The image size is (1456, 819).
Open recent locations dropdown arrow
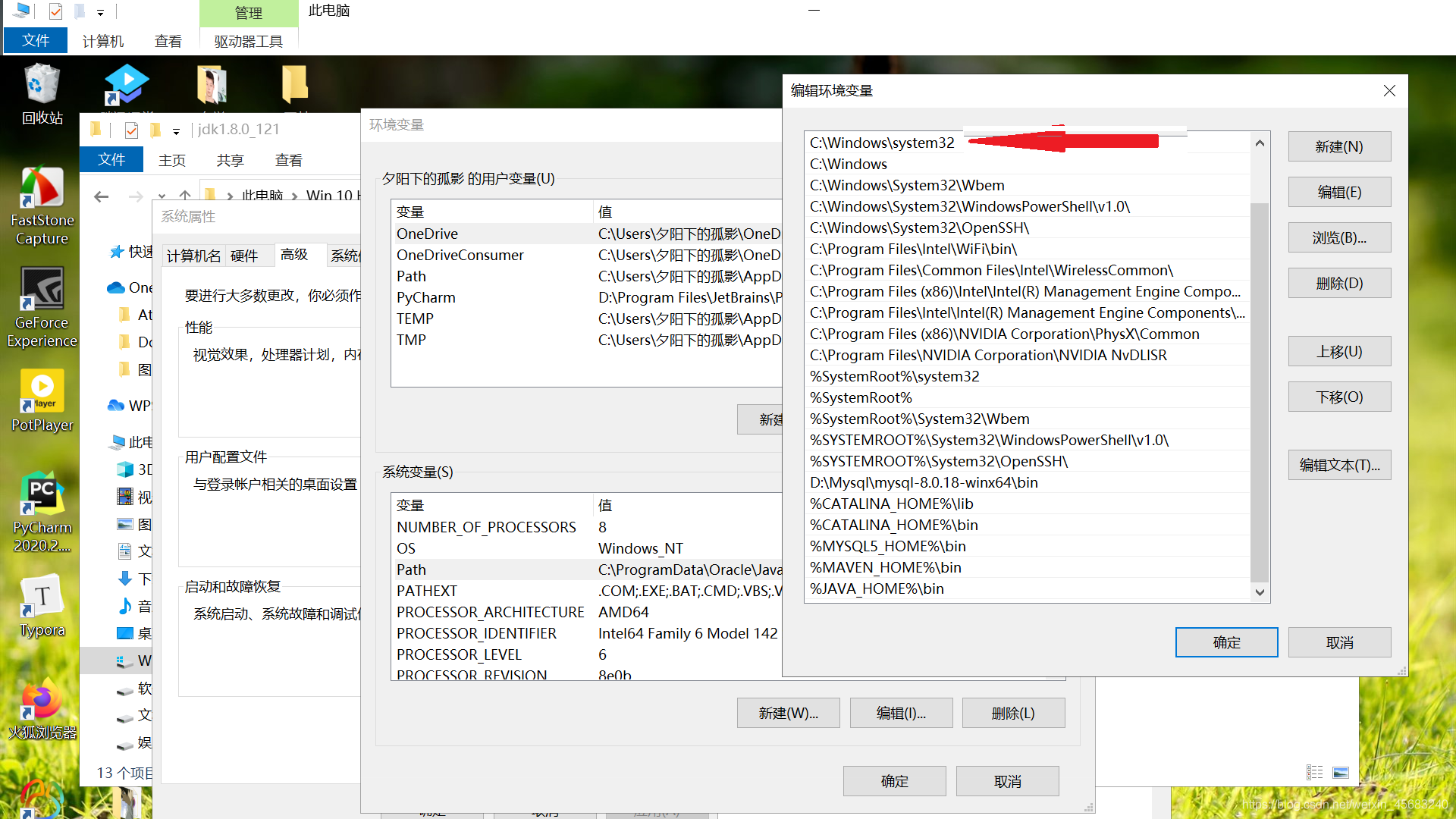coord(162,196)
